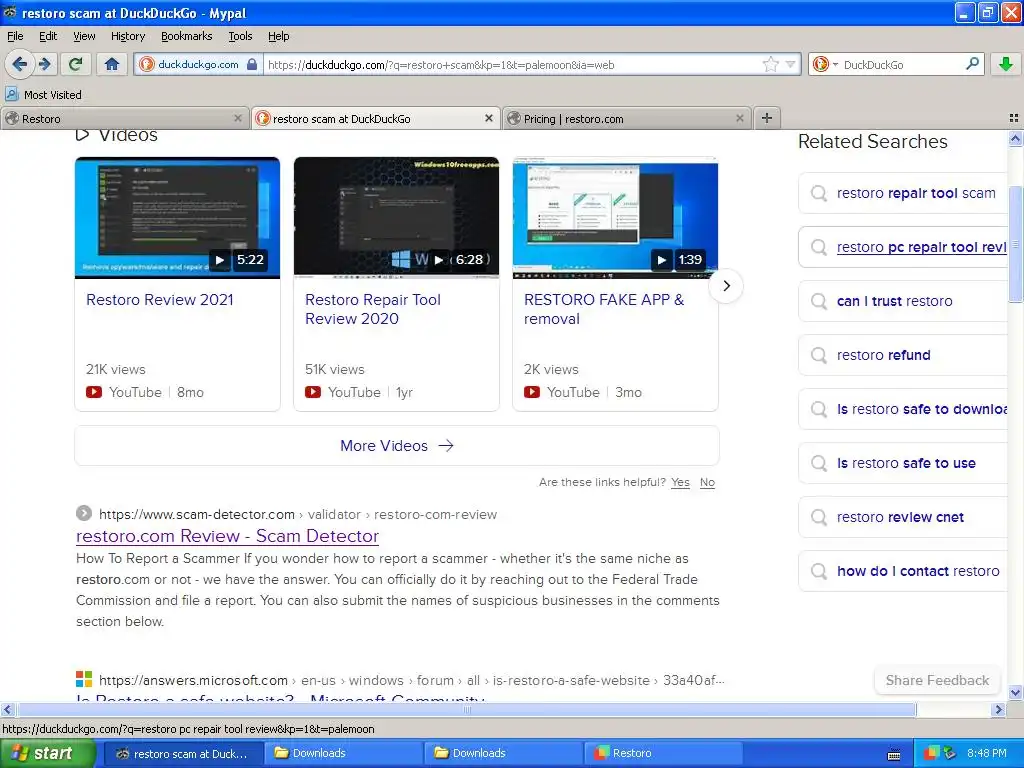Open restoro.com Review - Scam Detector result
The width and height of the screenshot is (1024, 768).
click(227, 536)
